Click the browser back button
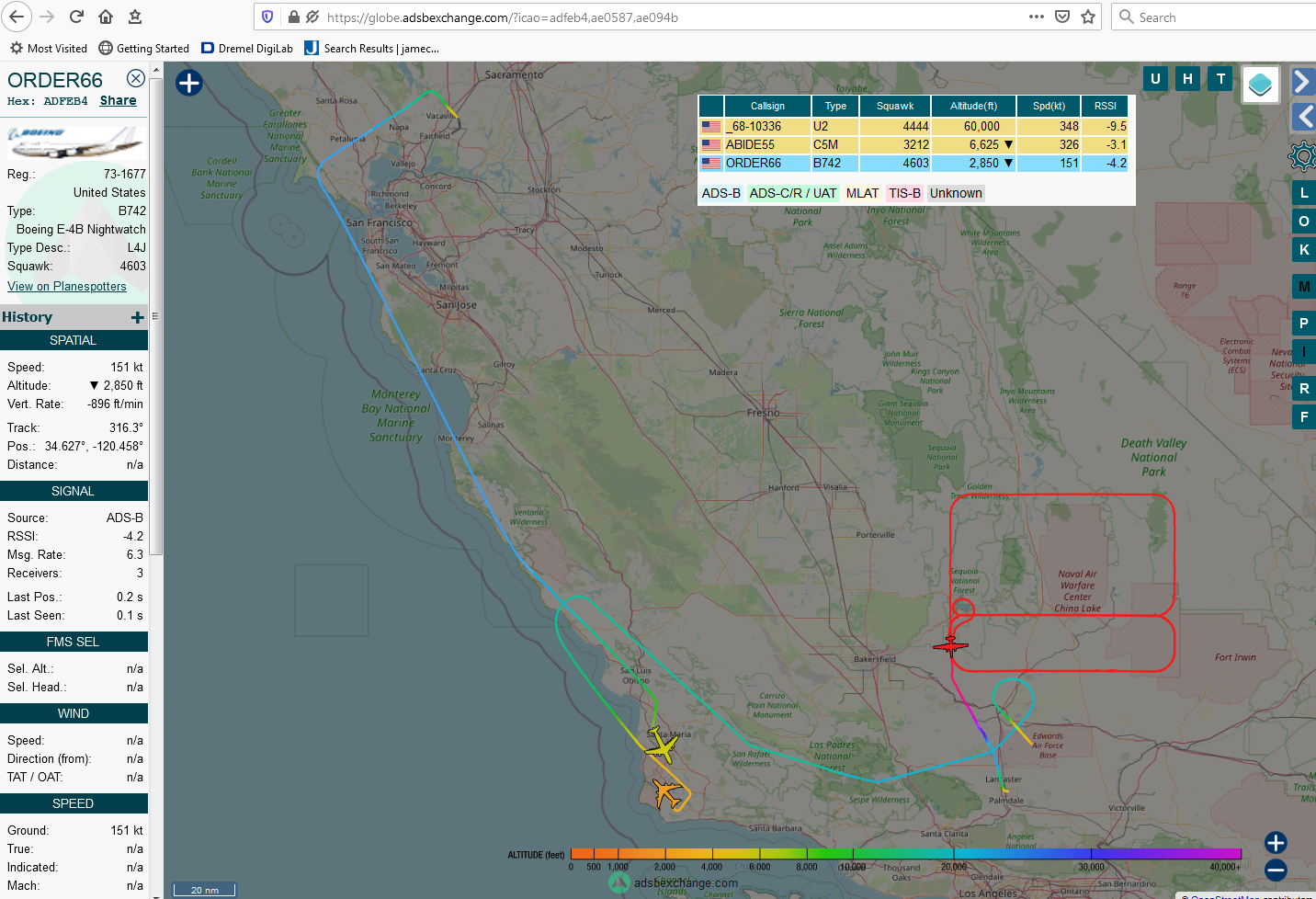This screenshot has width=1316, height=899. [x=17, y=17]
